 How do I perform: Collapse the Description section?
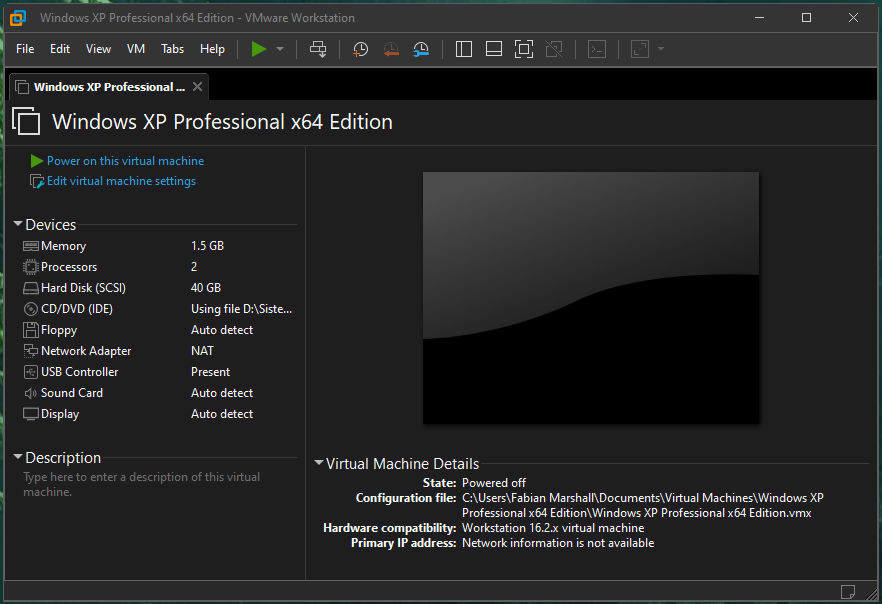18,457
